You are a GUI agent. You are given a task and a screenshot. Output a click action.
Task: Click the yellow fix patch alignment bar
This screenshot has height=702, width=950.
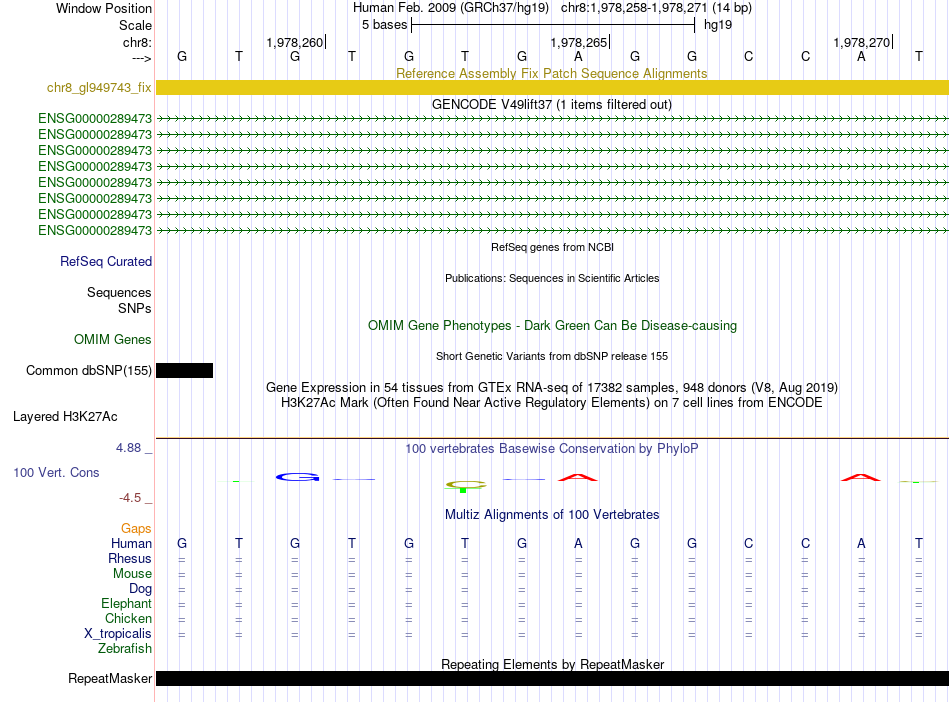click(552, 88)
